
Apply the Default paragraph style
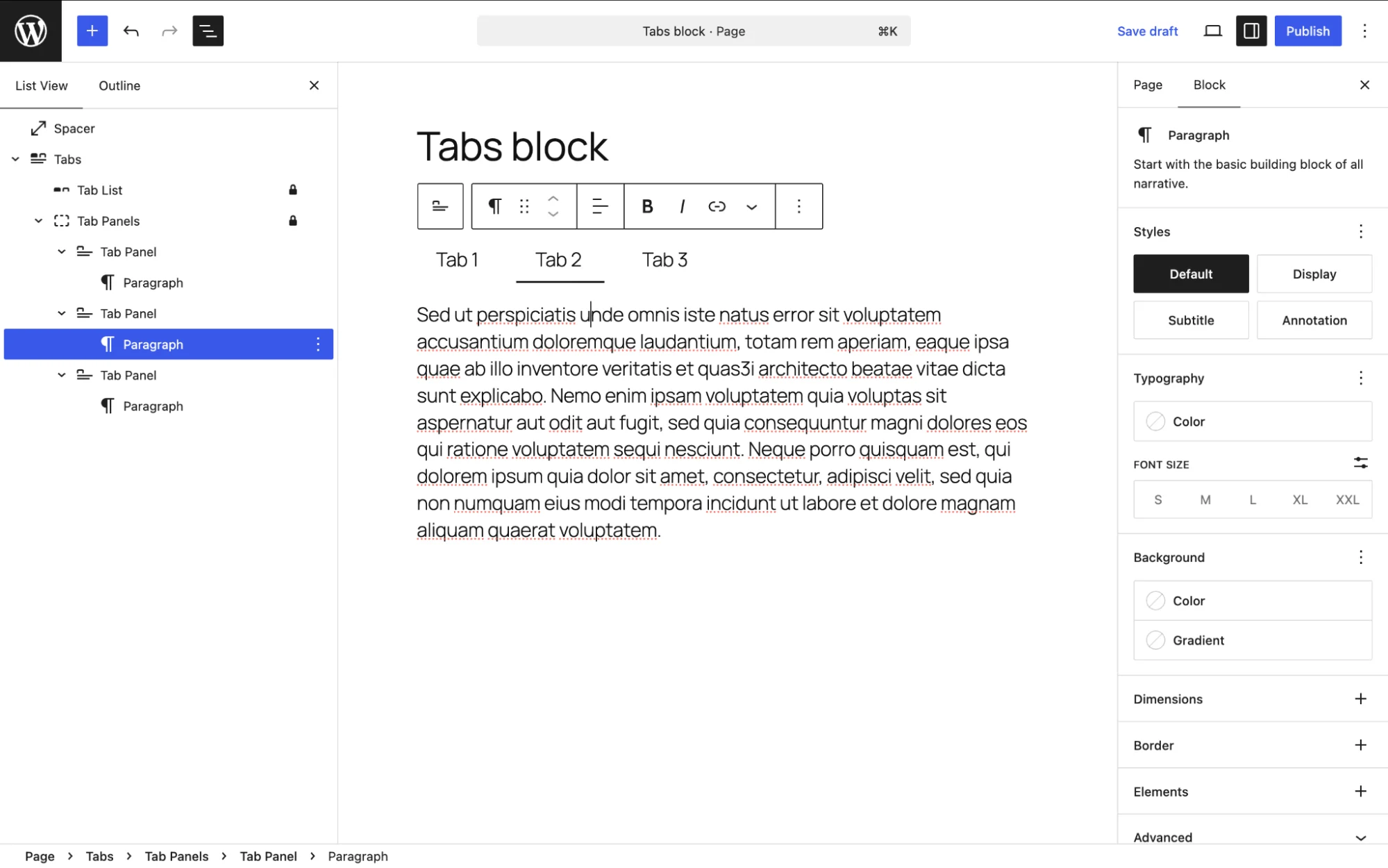tap(1191, 274)
